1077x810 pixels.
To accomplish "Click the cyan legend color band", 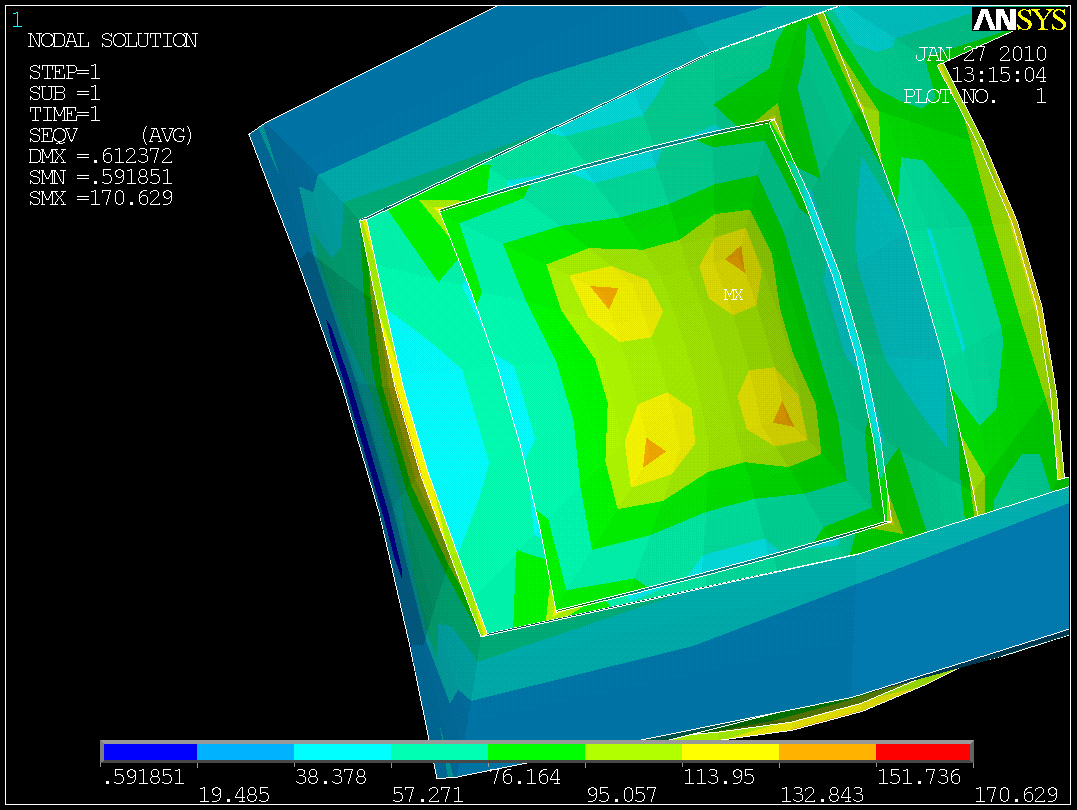I will tap(343, 752).
